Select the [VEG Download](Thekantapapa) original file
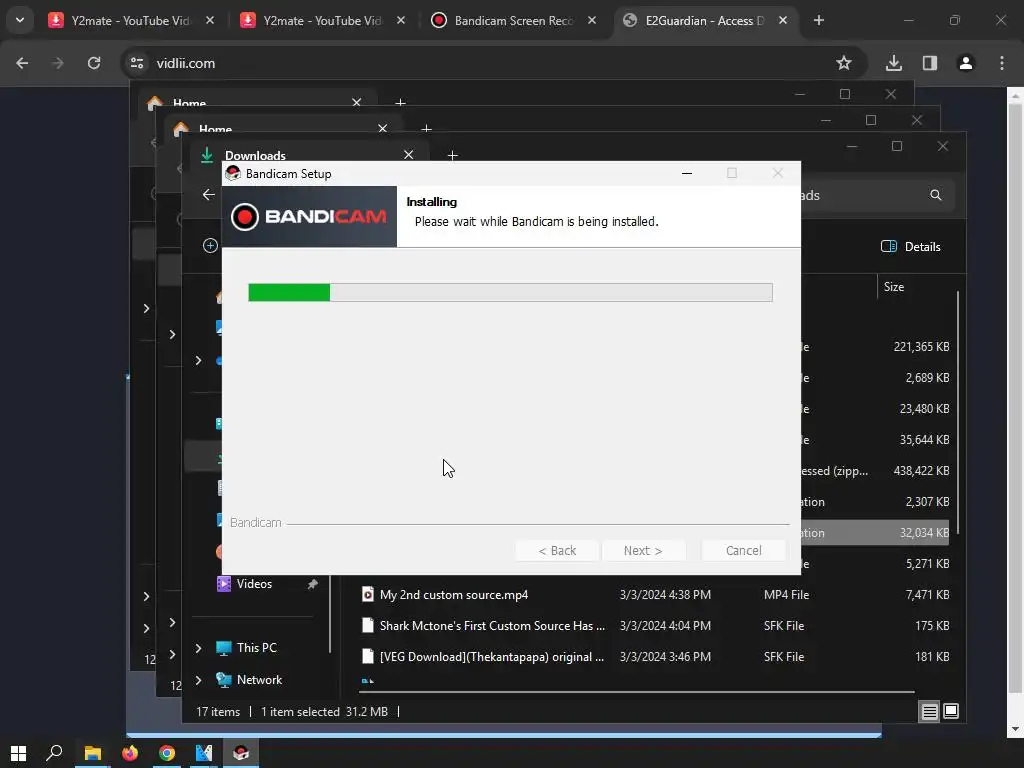The width and height of the screenshot is (1024, 768). point(492,657)
